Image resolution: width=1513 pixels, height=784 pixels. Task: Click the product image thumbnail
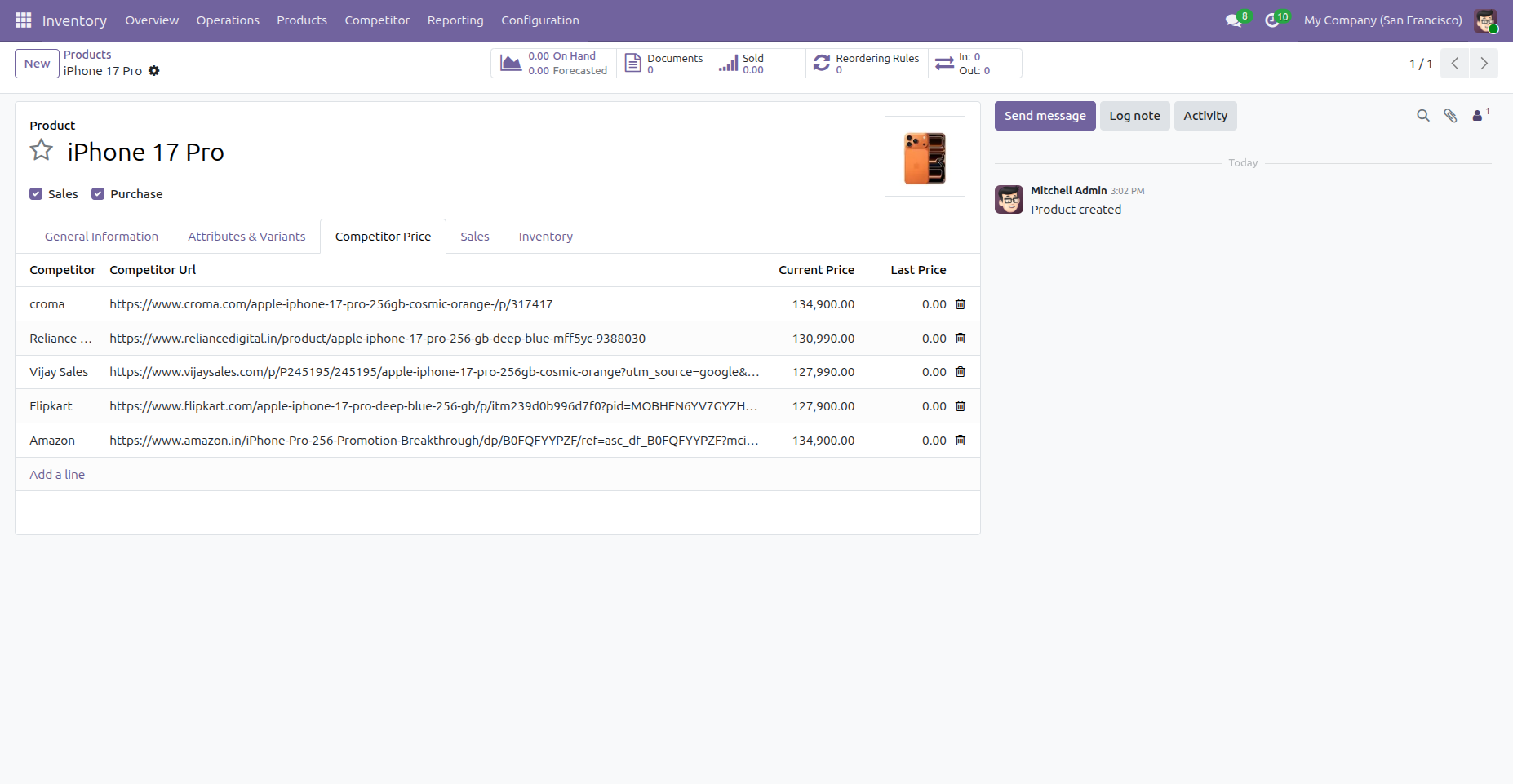(925, 157)
